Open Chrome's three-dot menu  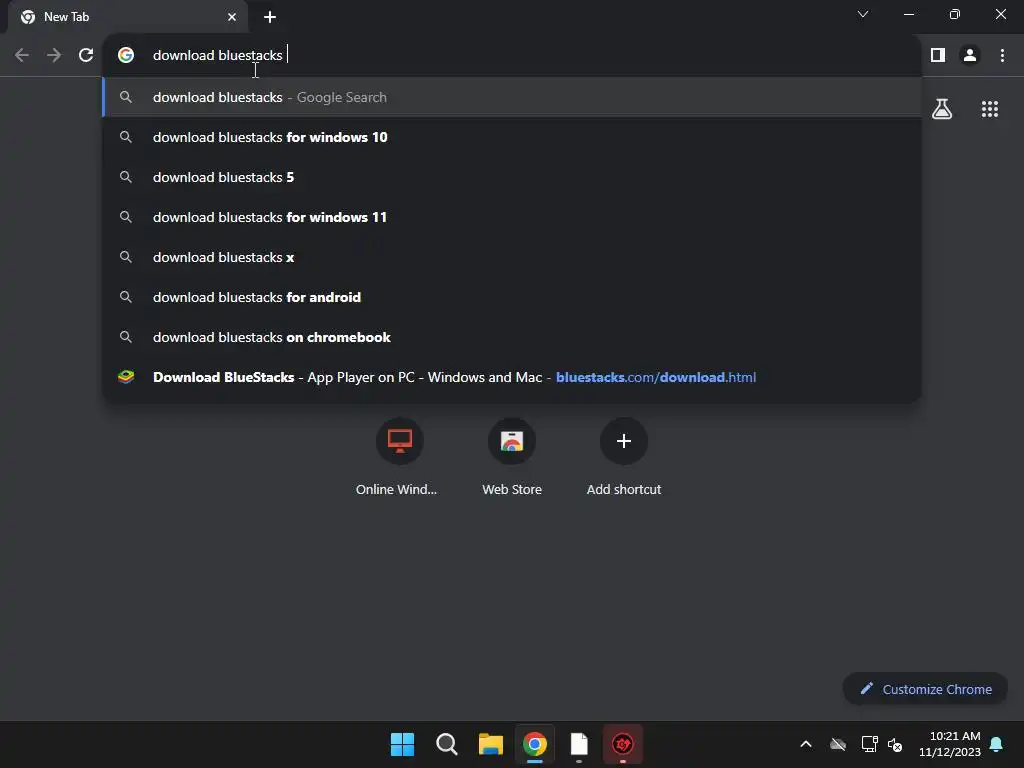tap(1002, 56)
